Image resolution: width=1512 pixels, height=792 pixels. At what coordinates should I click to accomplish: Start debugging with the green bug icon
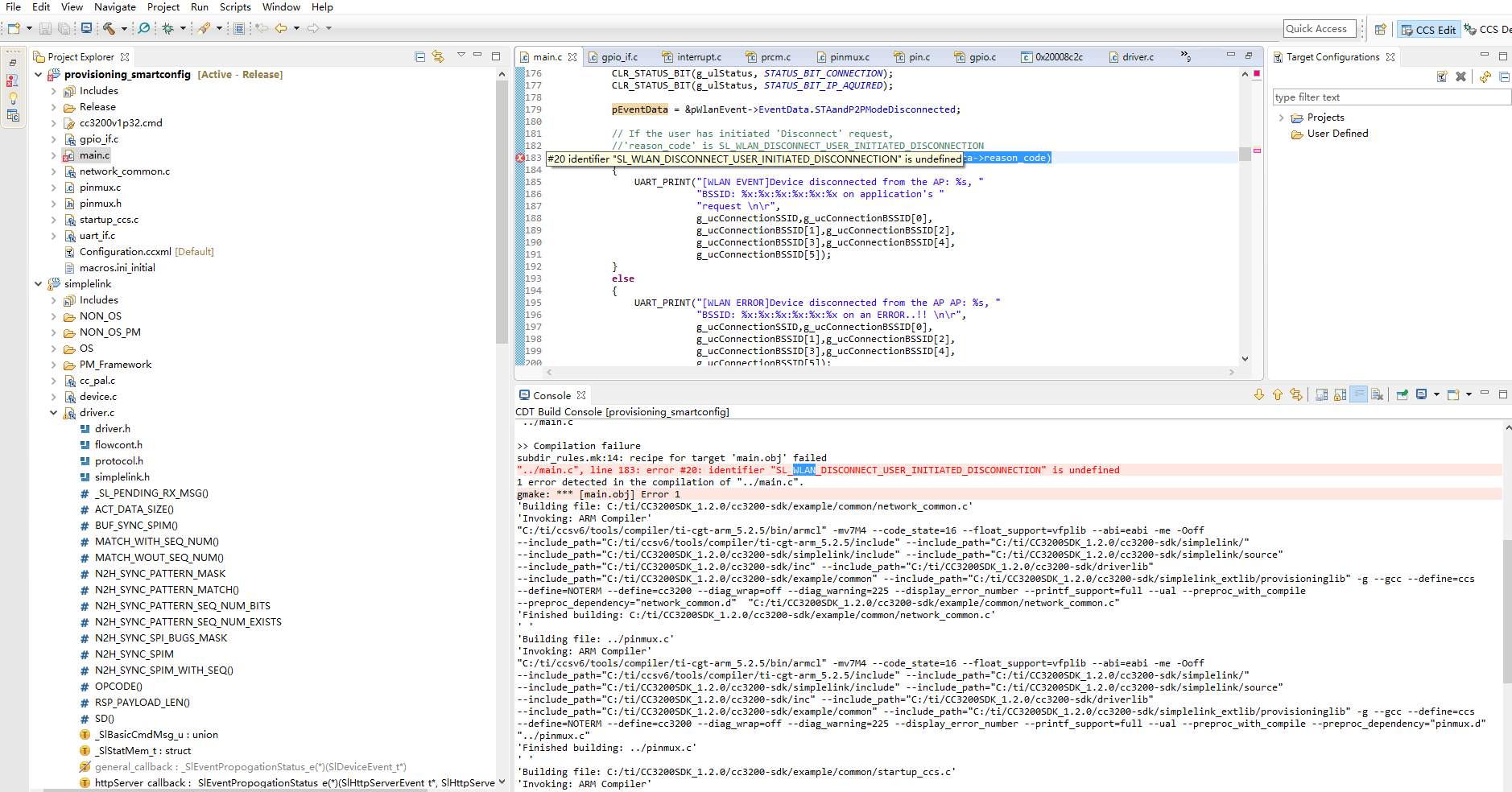tap(167, 28)
